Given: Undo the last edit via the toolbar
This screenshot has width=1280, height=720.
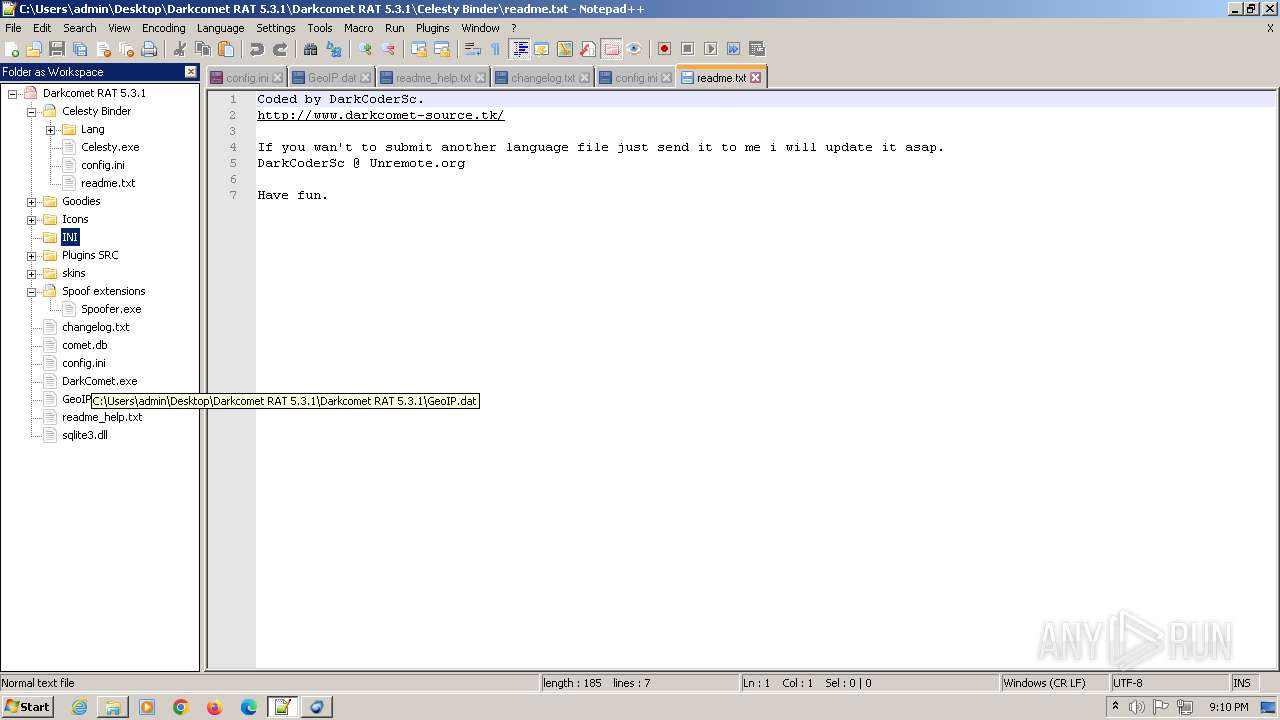Looking at the screenshot, I should (x=257, y=49).
